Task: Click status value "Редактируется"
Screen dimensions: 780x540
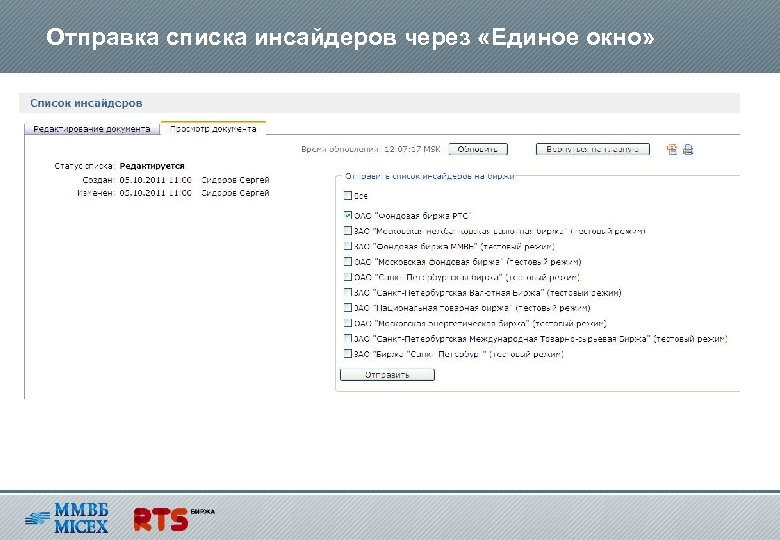Action: tap(152, 166)
